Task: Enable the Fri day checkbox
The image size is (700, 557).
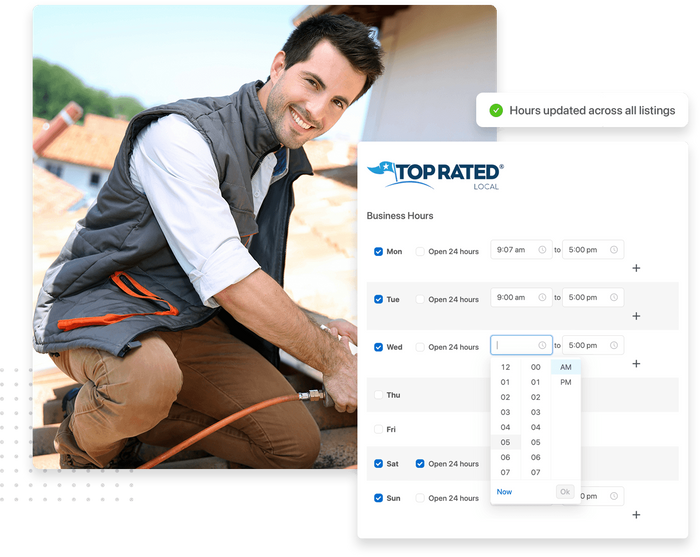Action: pyautogui.click(x=378, y=429)
